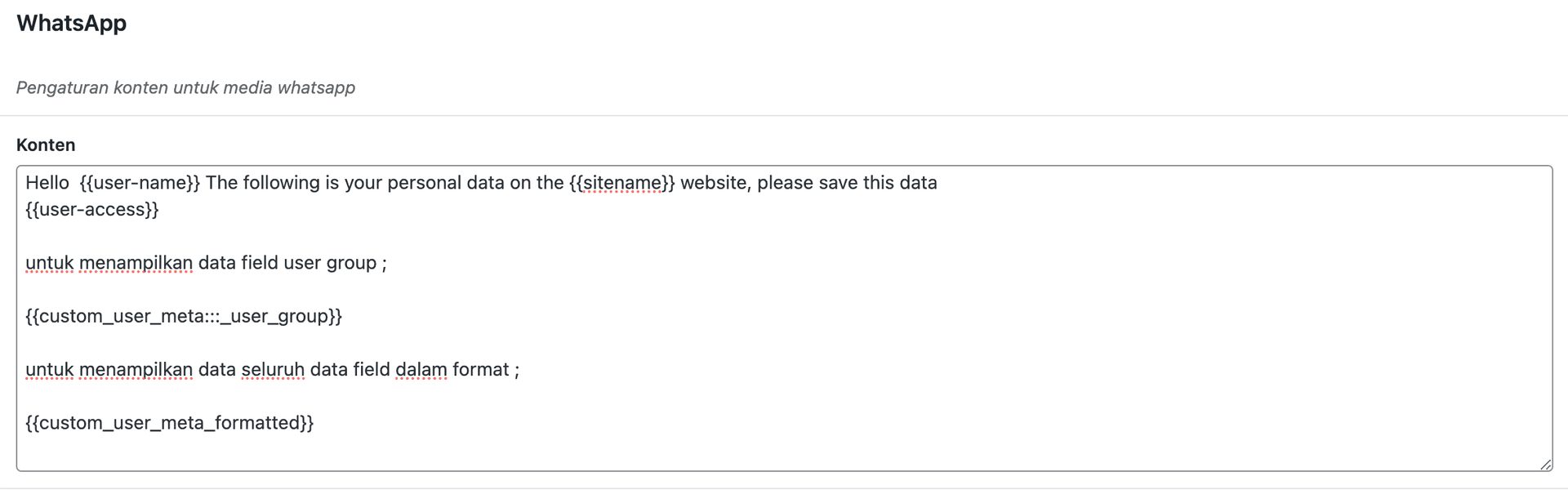The height and width of the screenshot is (494, 1568).
Task: Click the {{custom_user_meta_formatted}} tag
Action: (170, 423)
